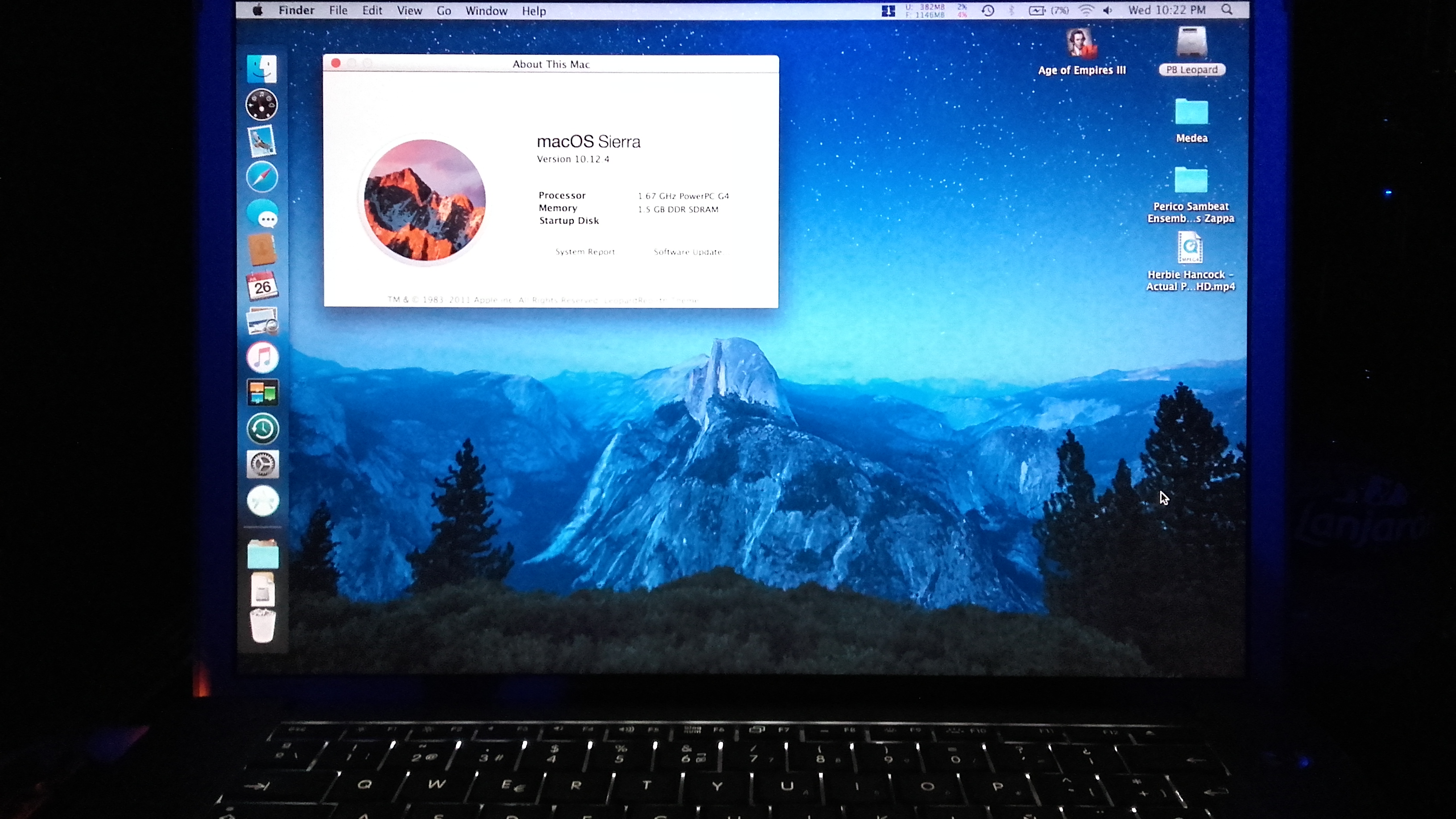1456x819 pixels.
Task: Open the Apple menu
Action: [x=257, y=10]
